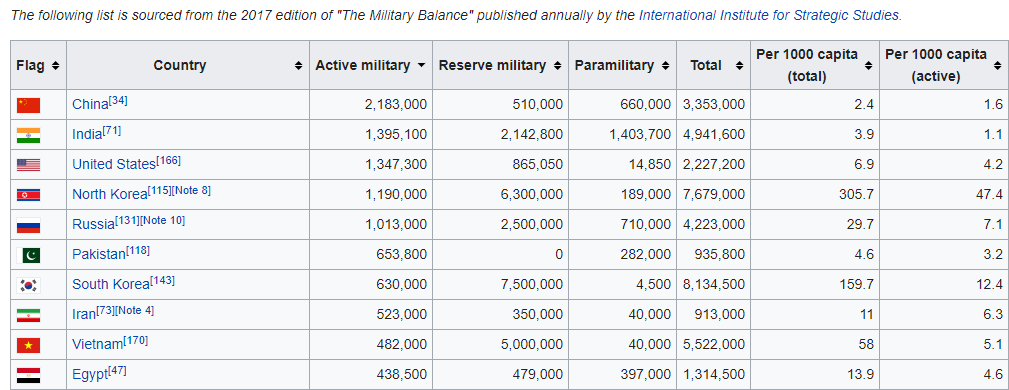This screenshot has width=1009, height=390.
Task: Select Russia's total value 4,223,000
Action: [x=714, y=225]
